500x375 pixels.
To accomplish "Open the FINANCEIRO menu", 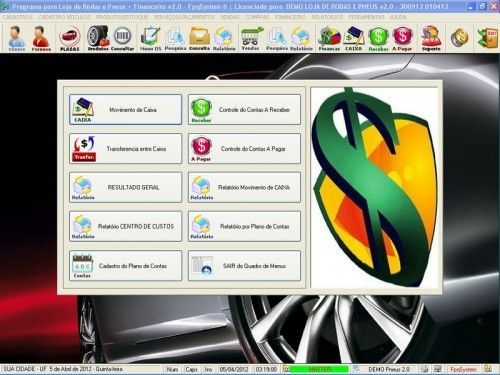I will [290, 17].
